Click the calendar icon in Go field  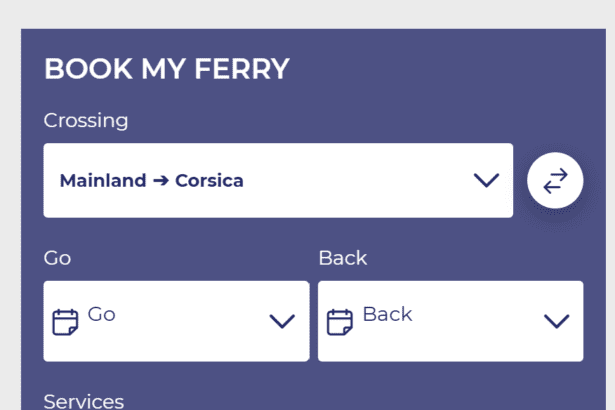coord(65,321)
